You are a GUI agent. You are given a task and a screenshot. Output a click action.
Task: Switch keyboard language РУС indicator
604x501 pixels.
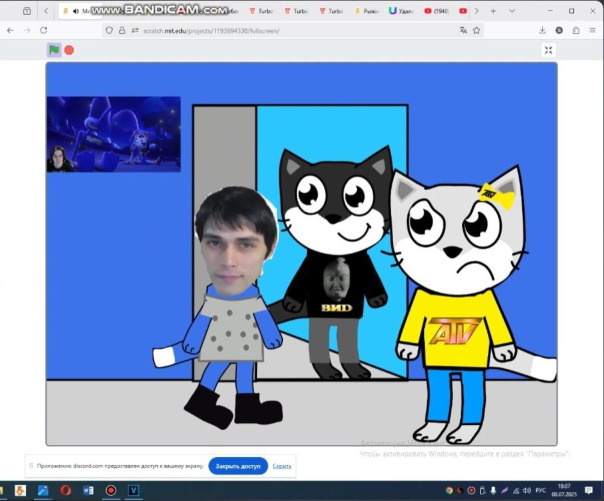point(540,490)
